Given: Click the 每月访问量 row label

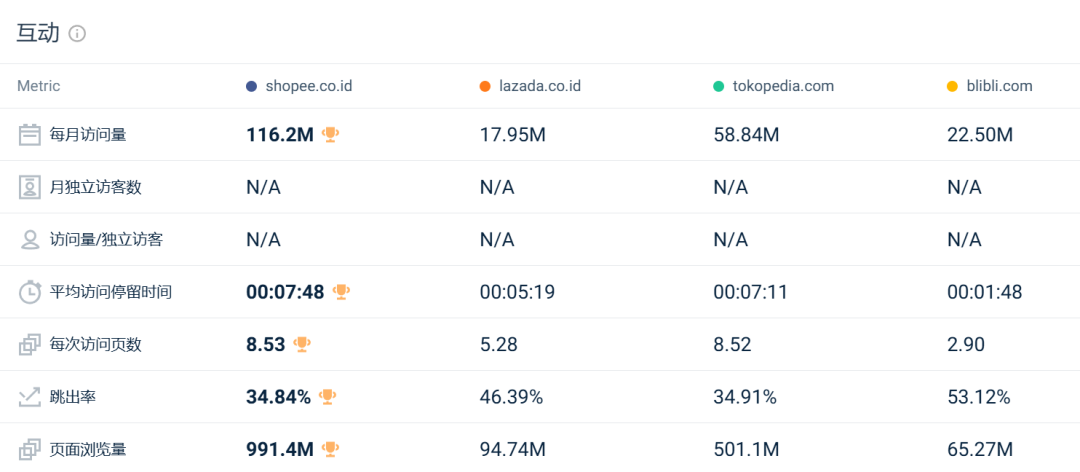Looking at the screenshot, I should [87, 134].
